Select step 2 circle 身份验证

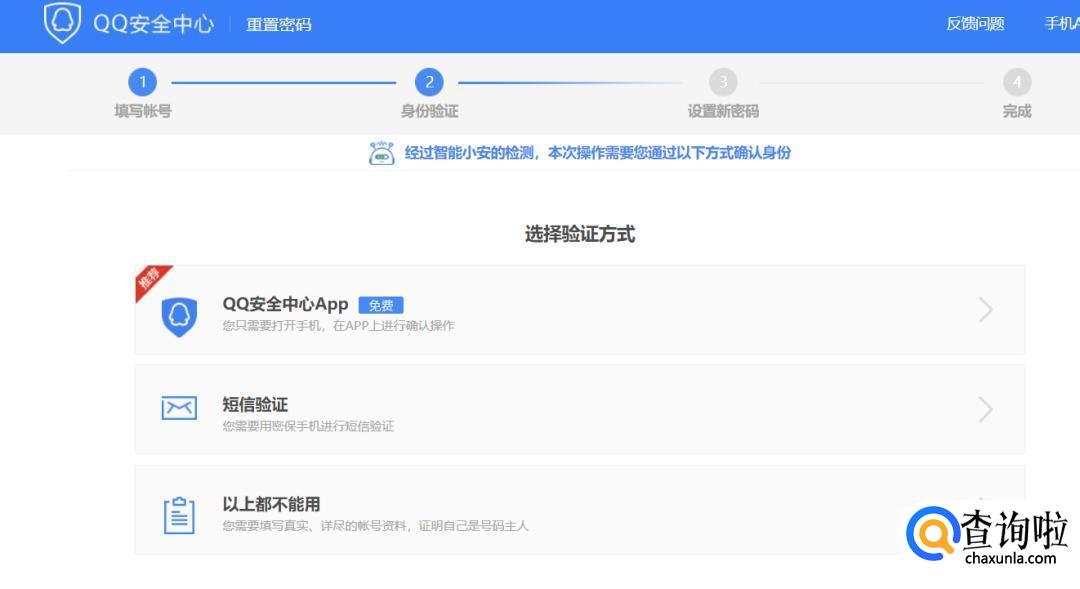429,82
